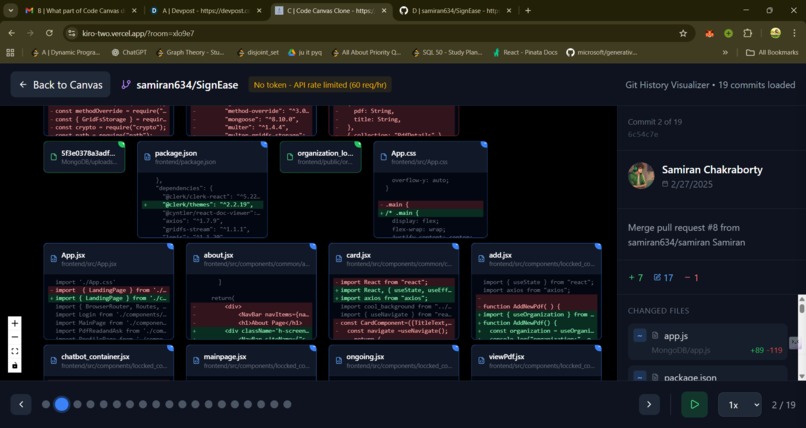The height and width of the screenshot is (428, 806).
Task: Zoom in with the canvas plus control
Action: pos(14,323)
